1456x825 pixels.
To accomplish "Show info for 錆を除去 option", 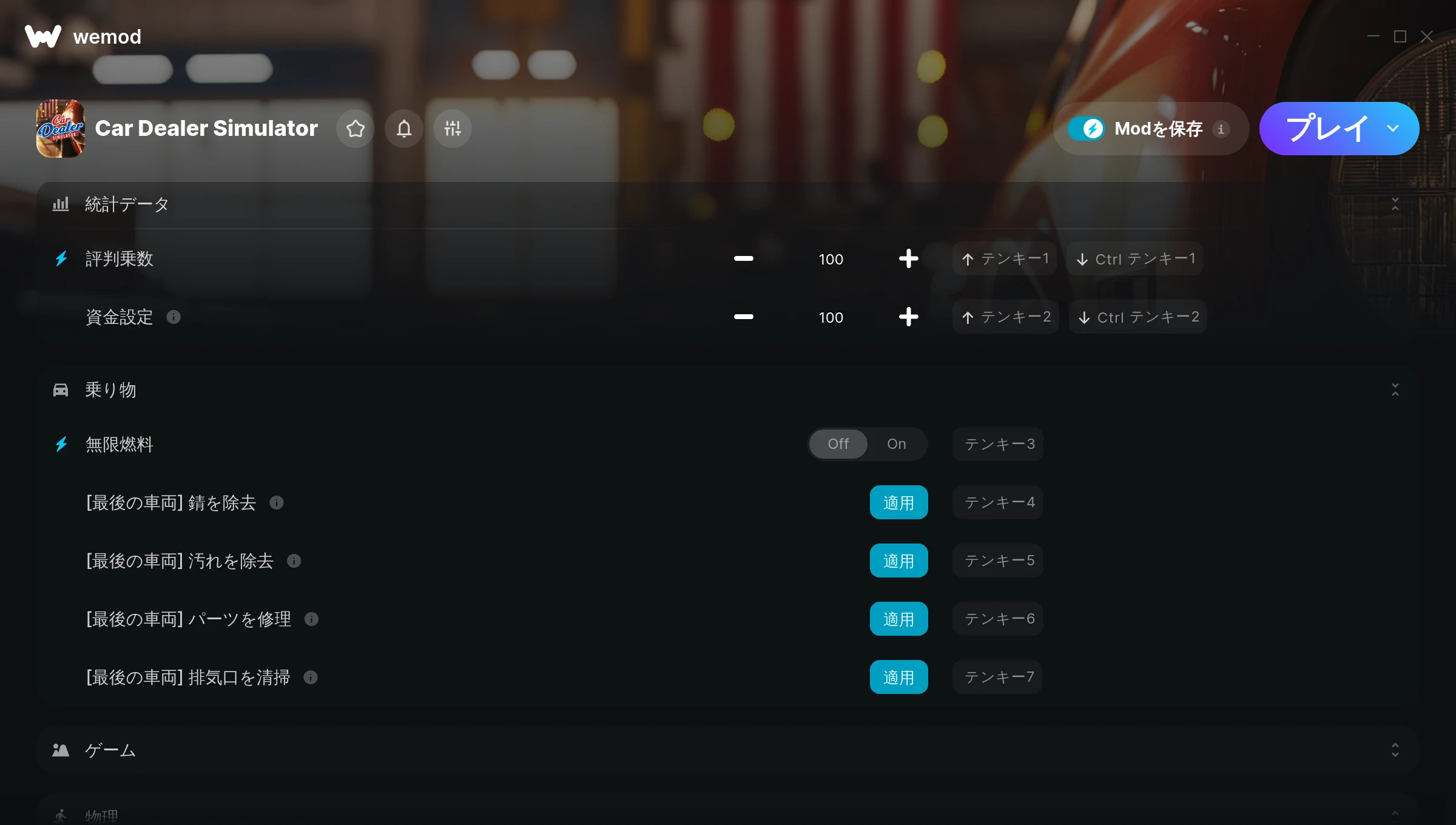I will point(277,503).
